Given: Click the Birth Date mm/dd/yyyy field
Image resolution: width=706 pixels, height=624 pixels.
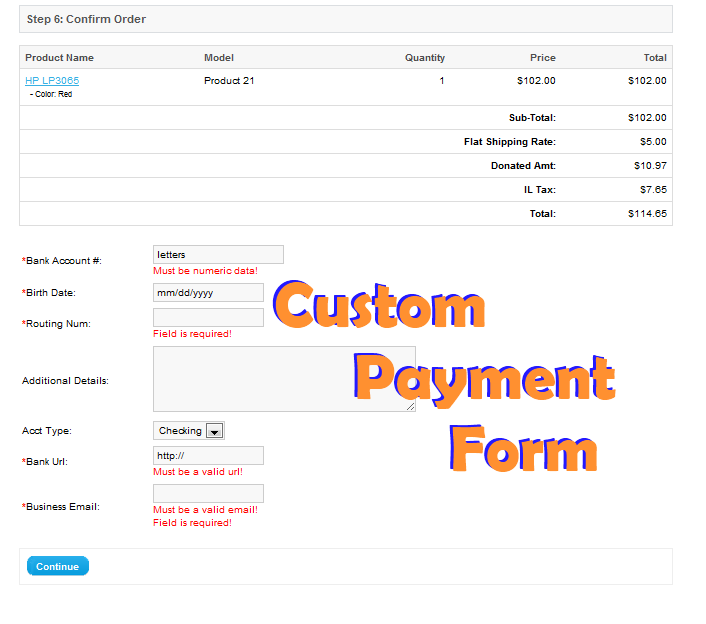Looking at the screenshot, I should (208, 293).
